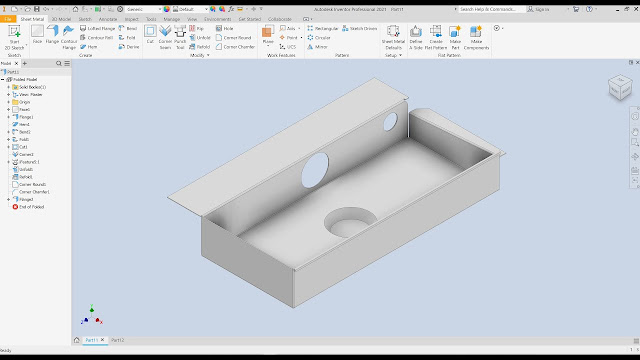Click the Search Help & Commands field
This screenshot has height=360, width=640.
click(490, 9)
